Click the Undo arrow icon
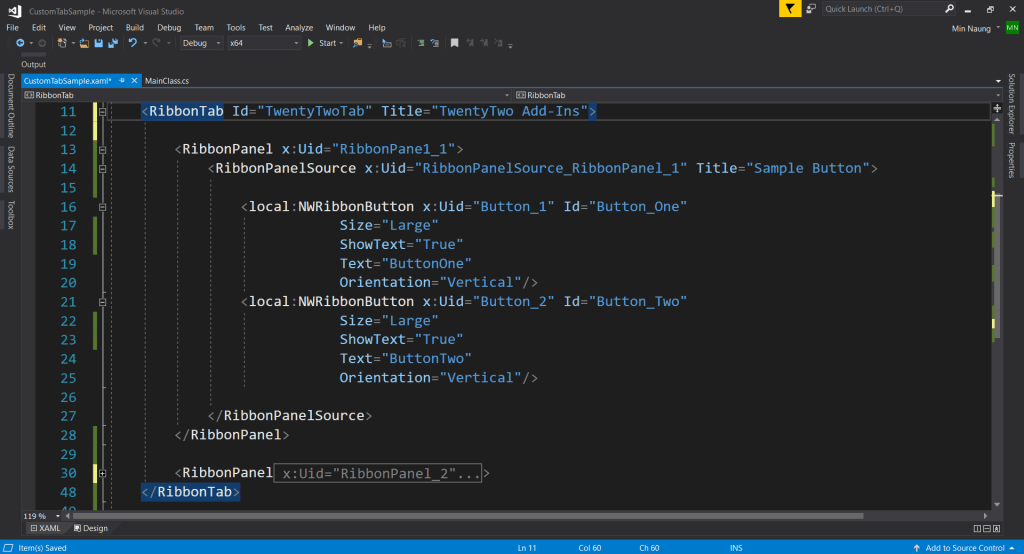 pos(132,43)
